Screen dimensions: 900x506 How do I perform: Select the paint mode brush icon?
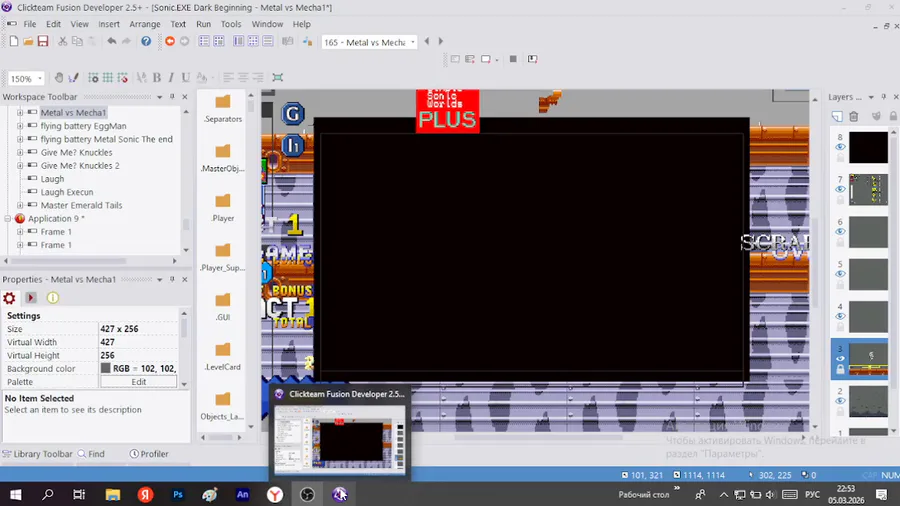[x=73, y=77]
